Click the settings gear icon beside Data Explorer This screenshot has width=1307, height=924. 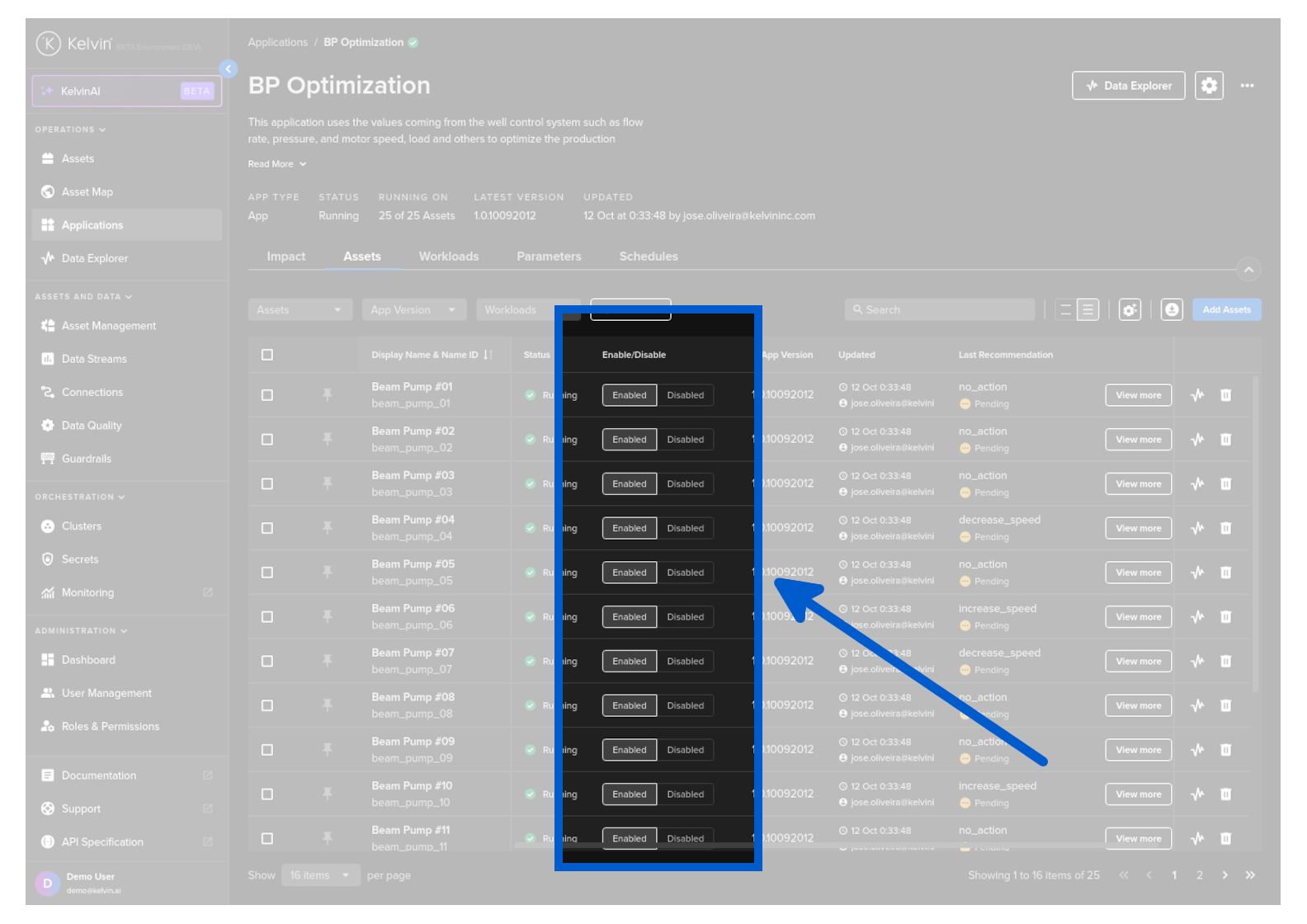(1208, 86)
